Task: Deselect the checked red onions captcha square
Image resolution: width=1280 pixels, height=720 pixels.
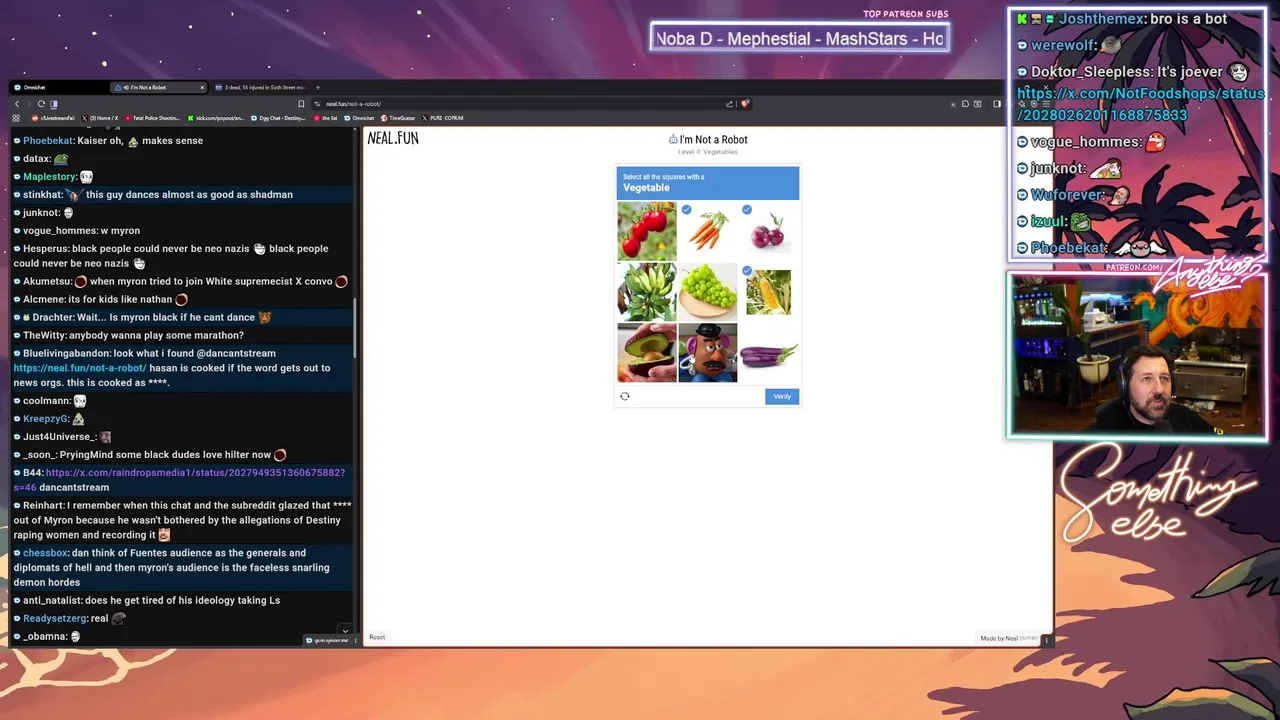Action: coord(768,231)
